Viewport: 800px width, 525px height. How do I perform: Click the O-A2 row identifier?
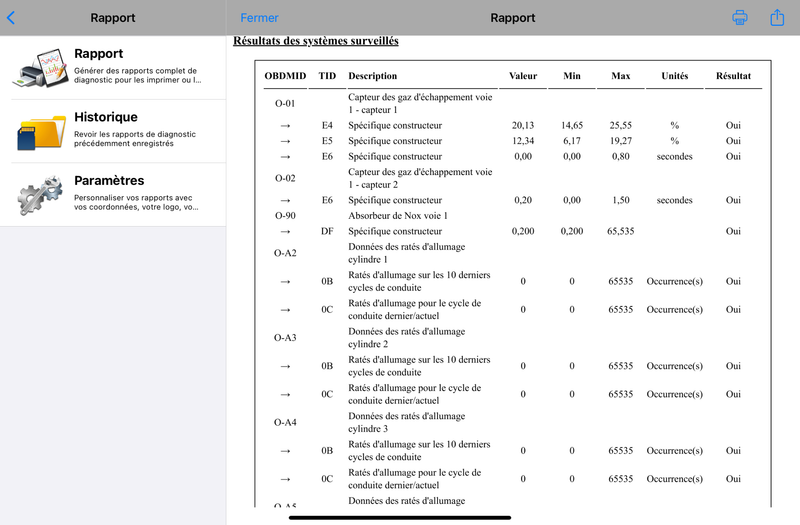click(285, 253)
